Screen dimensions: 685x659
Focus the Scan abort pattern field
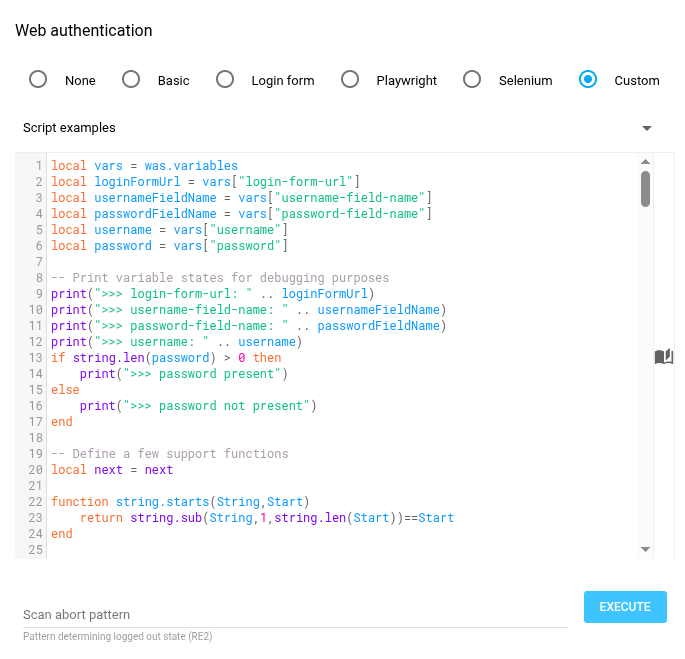(x=295, y=614)
